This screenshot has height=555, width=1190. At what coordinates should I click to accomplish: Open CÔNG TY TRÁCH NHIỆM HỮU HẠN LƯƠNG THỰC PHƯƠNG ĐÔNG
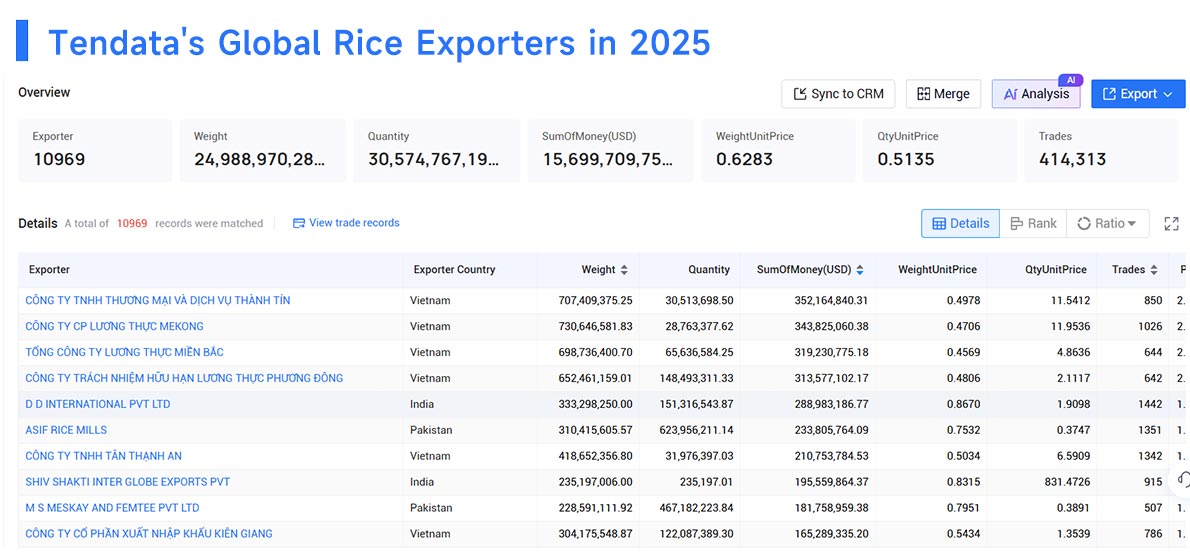pyautogui.click(x=184, y=378)
